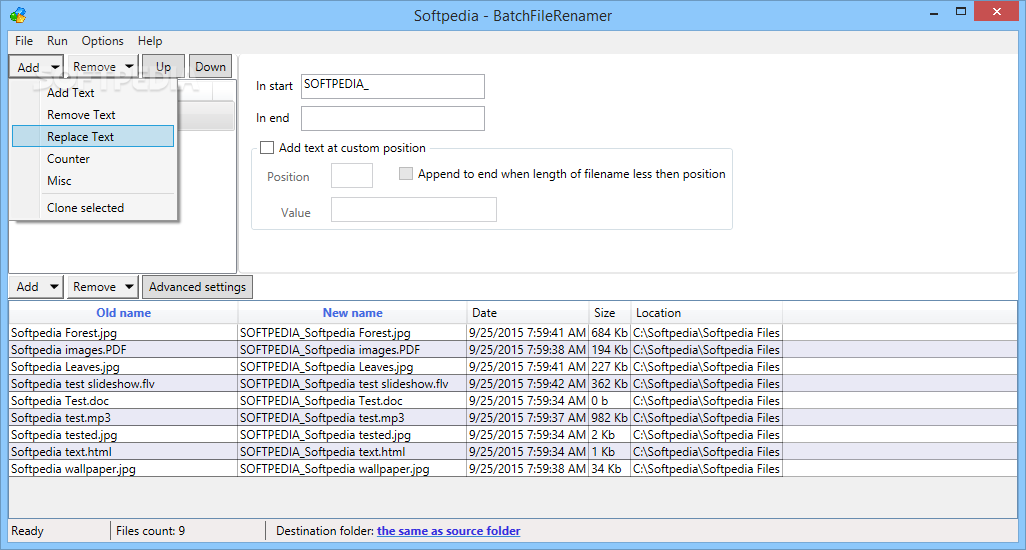Enable Add text at custom position checkbox
The image size is (1026, 550).
tap(266, 148)
